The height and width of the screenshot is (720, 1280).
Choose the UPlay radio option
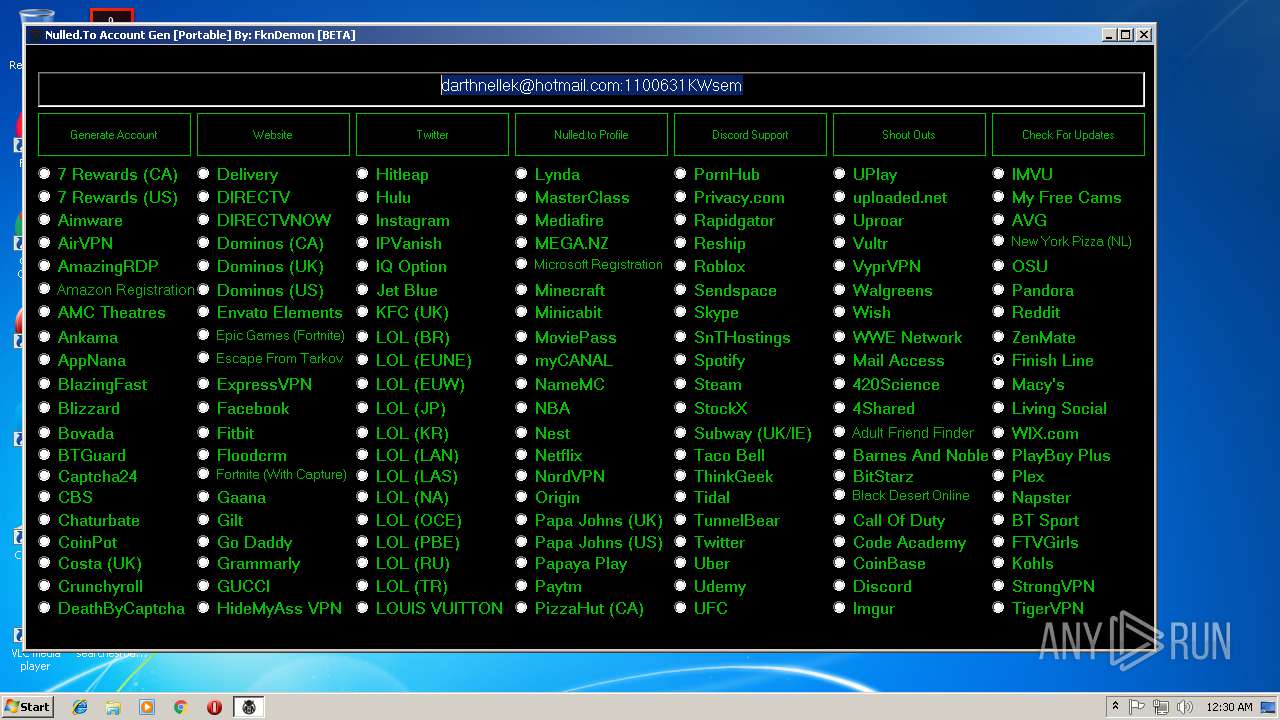point(839,174)
